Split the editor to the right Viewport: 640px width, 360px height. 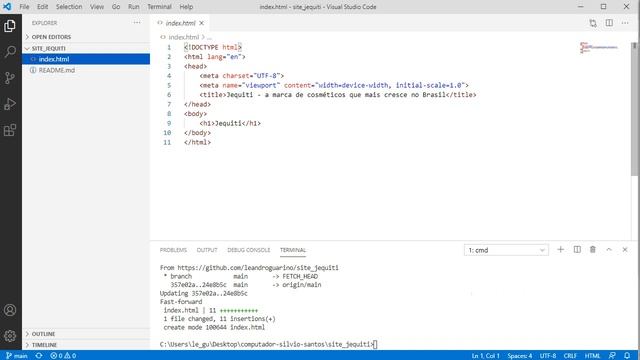pos(609,23)
